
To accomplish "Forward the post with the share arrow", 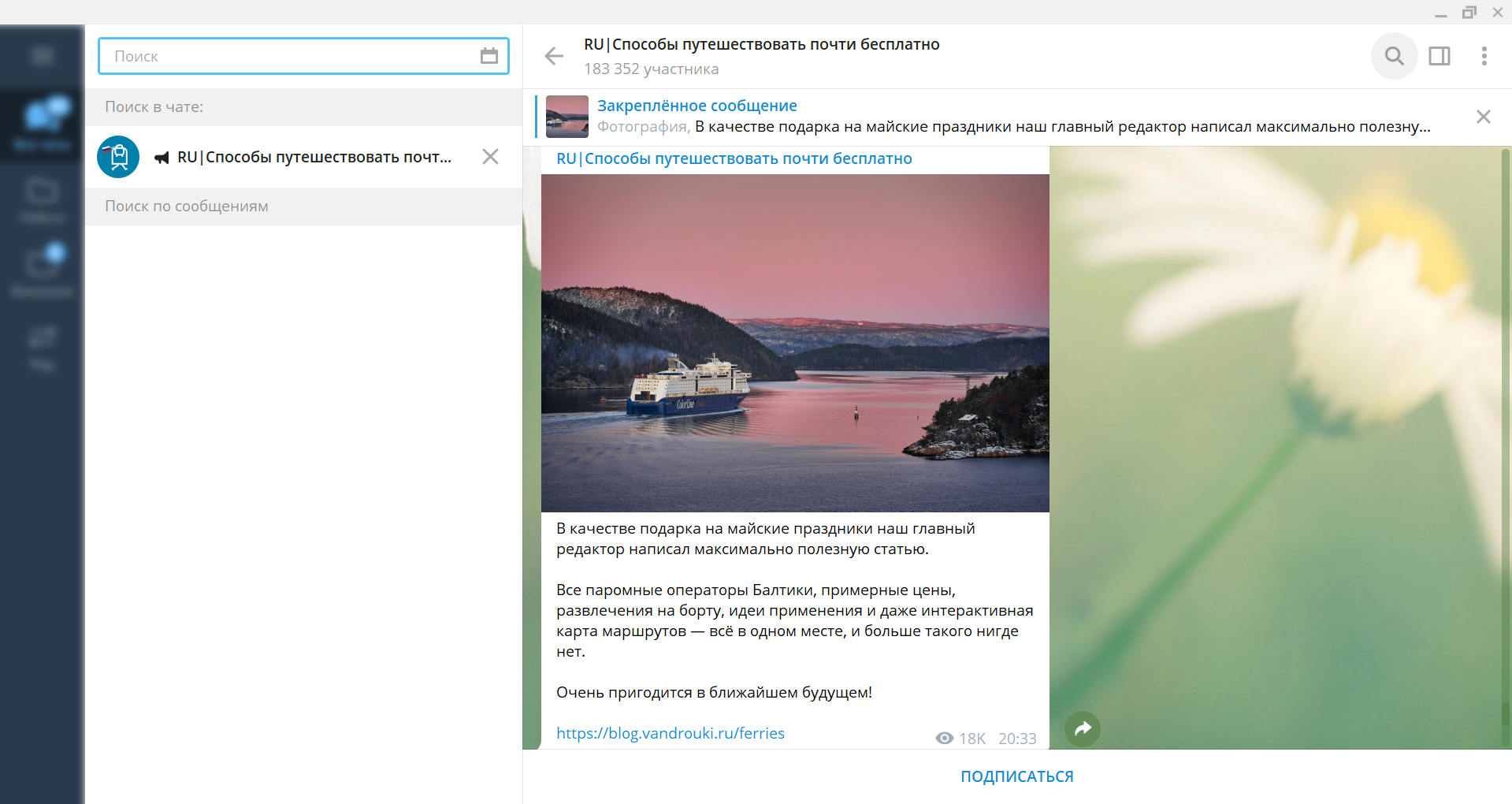I will [x=1083, y=729].
